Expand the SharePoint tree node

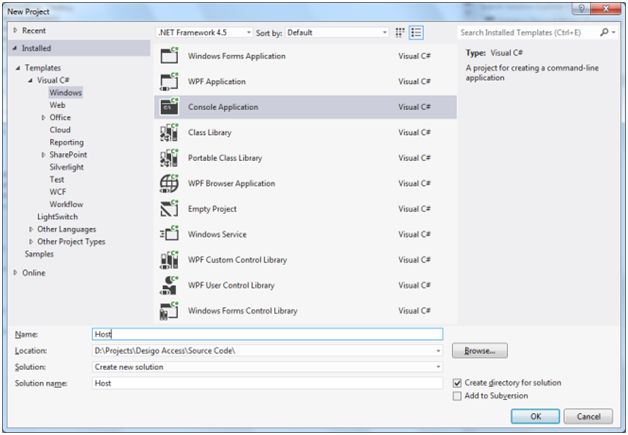43,155
